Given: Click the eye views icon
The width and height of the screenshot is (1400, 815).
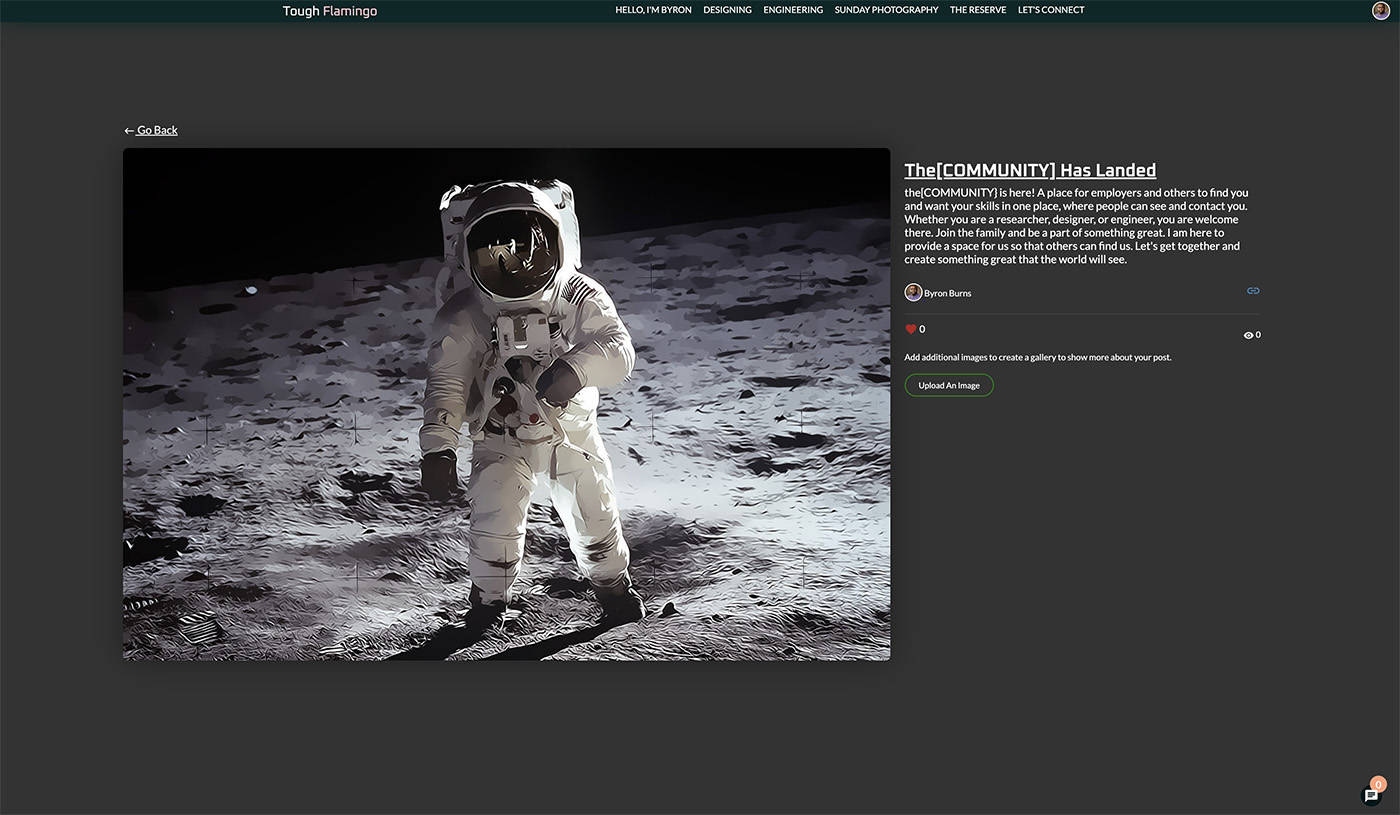Looking at the screenshot, I should tap(1248, 335).
